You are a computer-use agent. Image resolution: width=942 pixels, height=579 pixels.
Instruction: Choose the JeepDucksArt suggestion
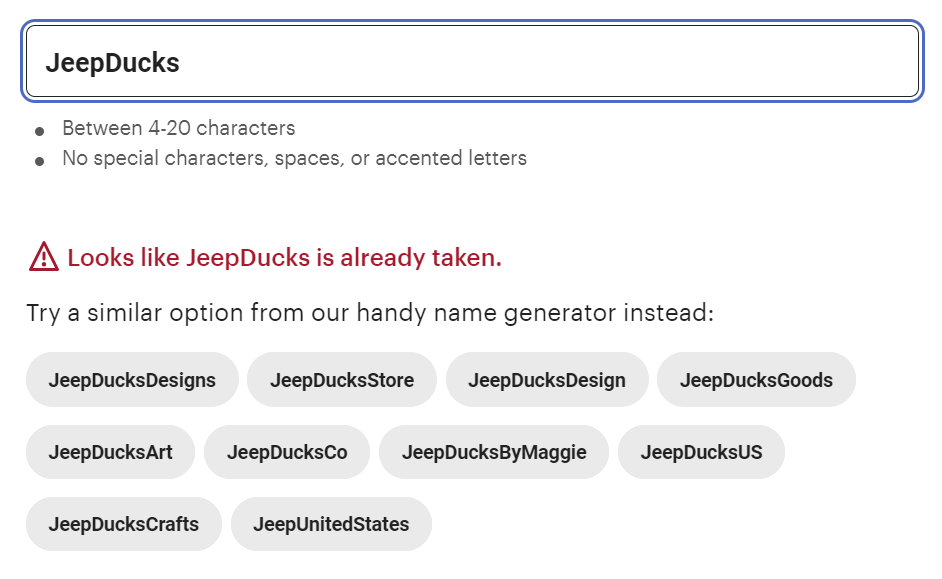pos(110,452)
